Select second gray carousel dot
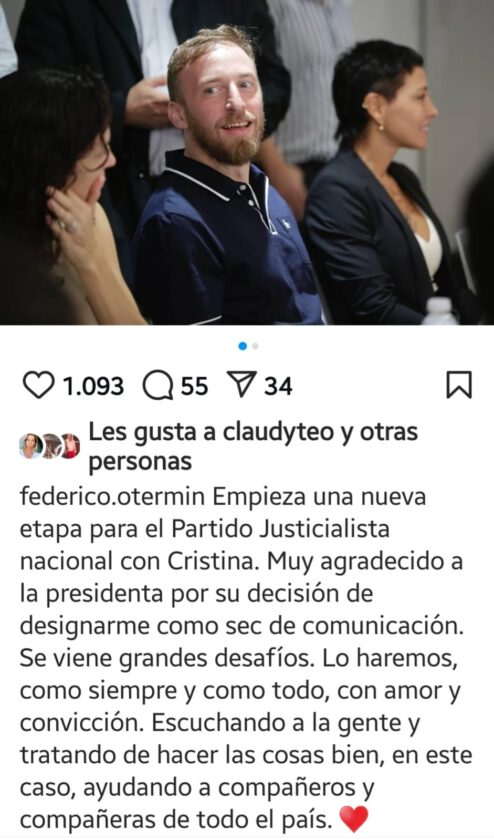The image size is (494, 840). coord(255,346)
